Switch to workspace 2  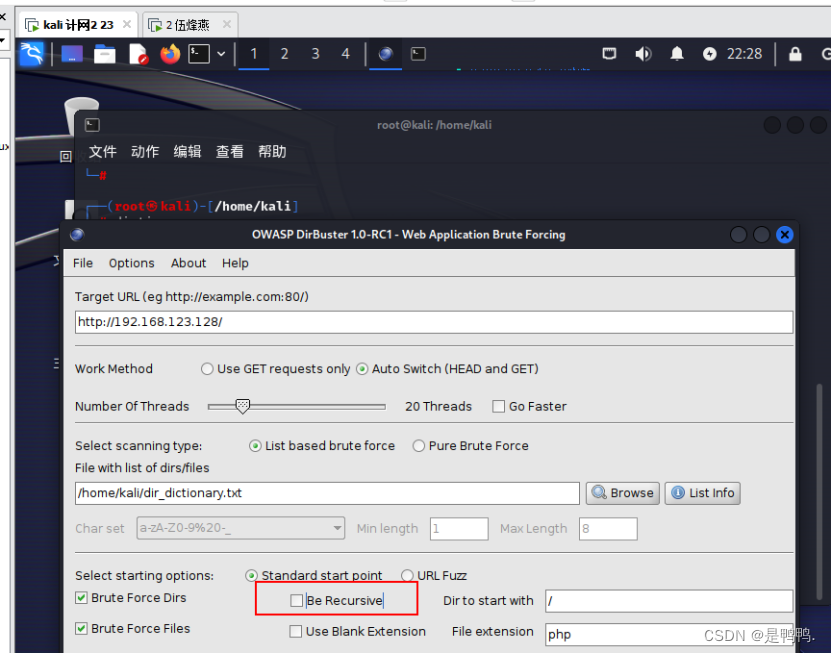285,54
